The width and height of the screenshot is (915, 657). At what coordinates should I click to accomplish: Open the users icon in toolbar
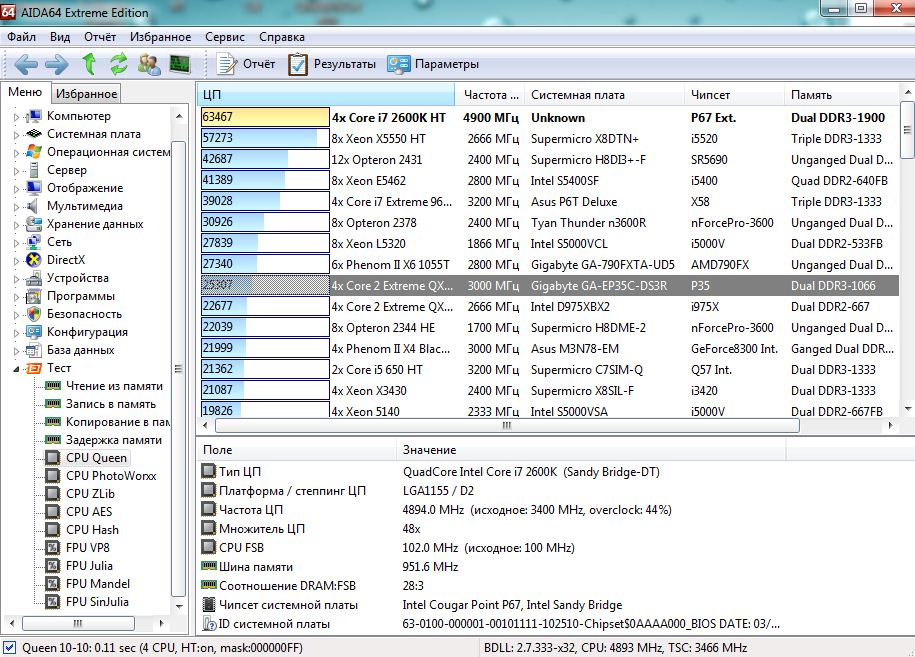point(149,65)
